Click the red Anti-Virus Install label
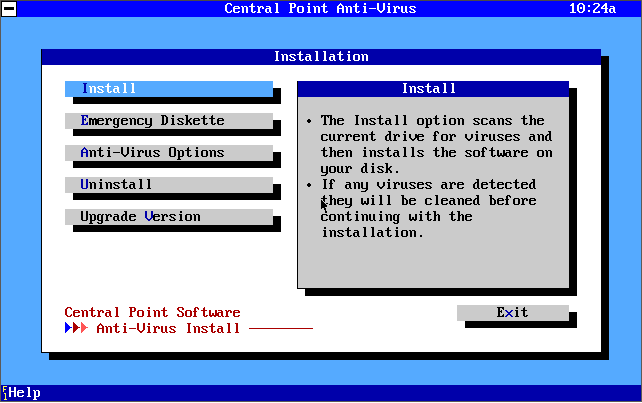The height and width of the screenshot is (403, 642). coord(168,328)
